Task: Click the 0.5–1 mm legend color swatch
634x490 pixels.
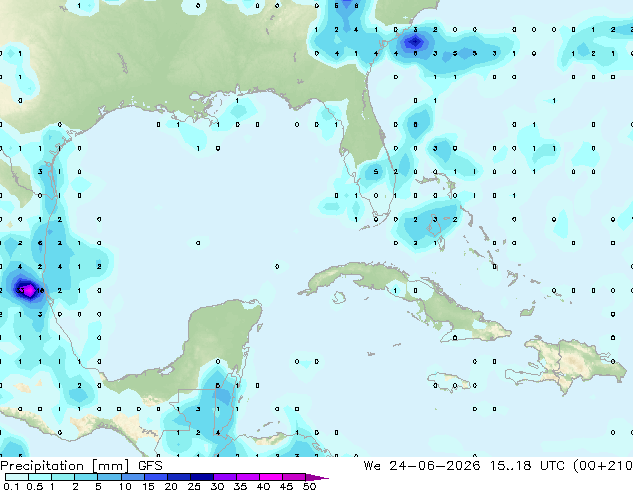Action: coord(40,477)
